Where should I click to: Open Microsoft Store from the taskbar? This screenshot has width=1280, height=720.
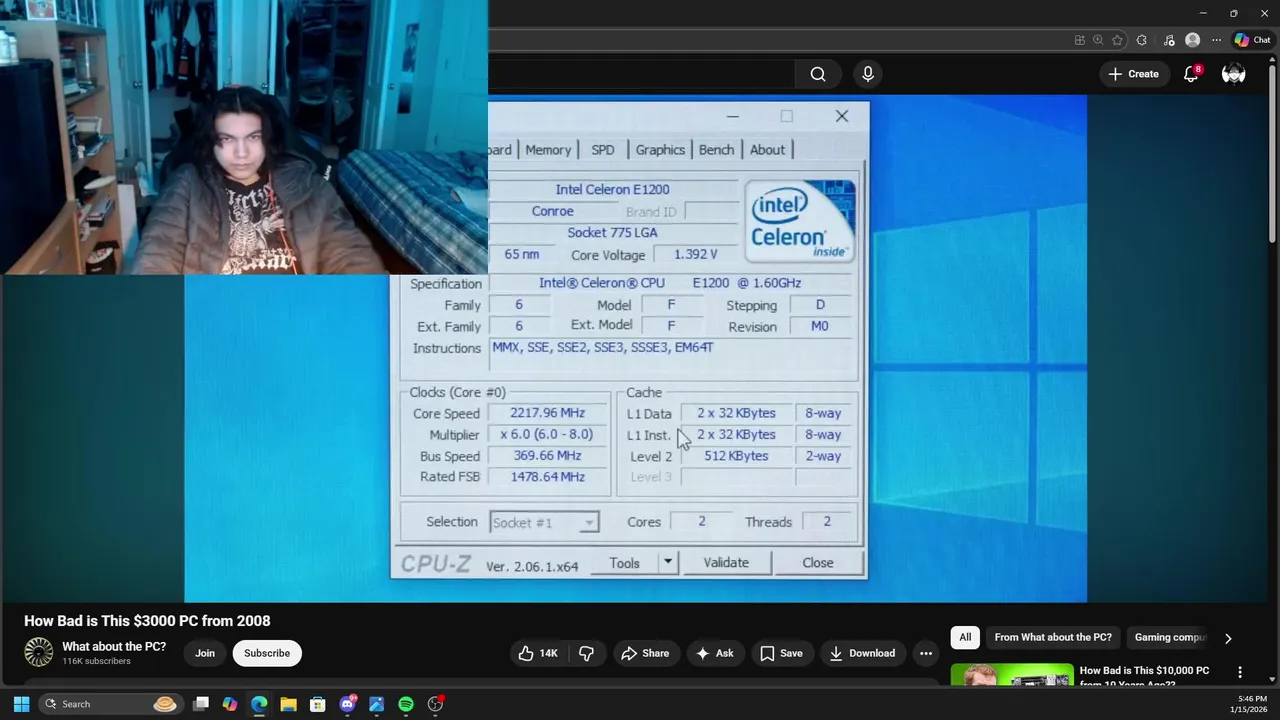click(x=317, y=704)
